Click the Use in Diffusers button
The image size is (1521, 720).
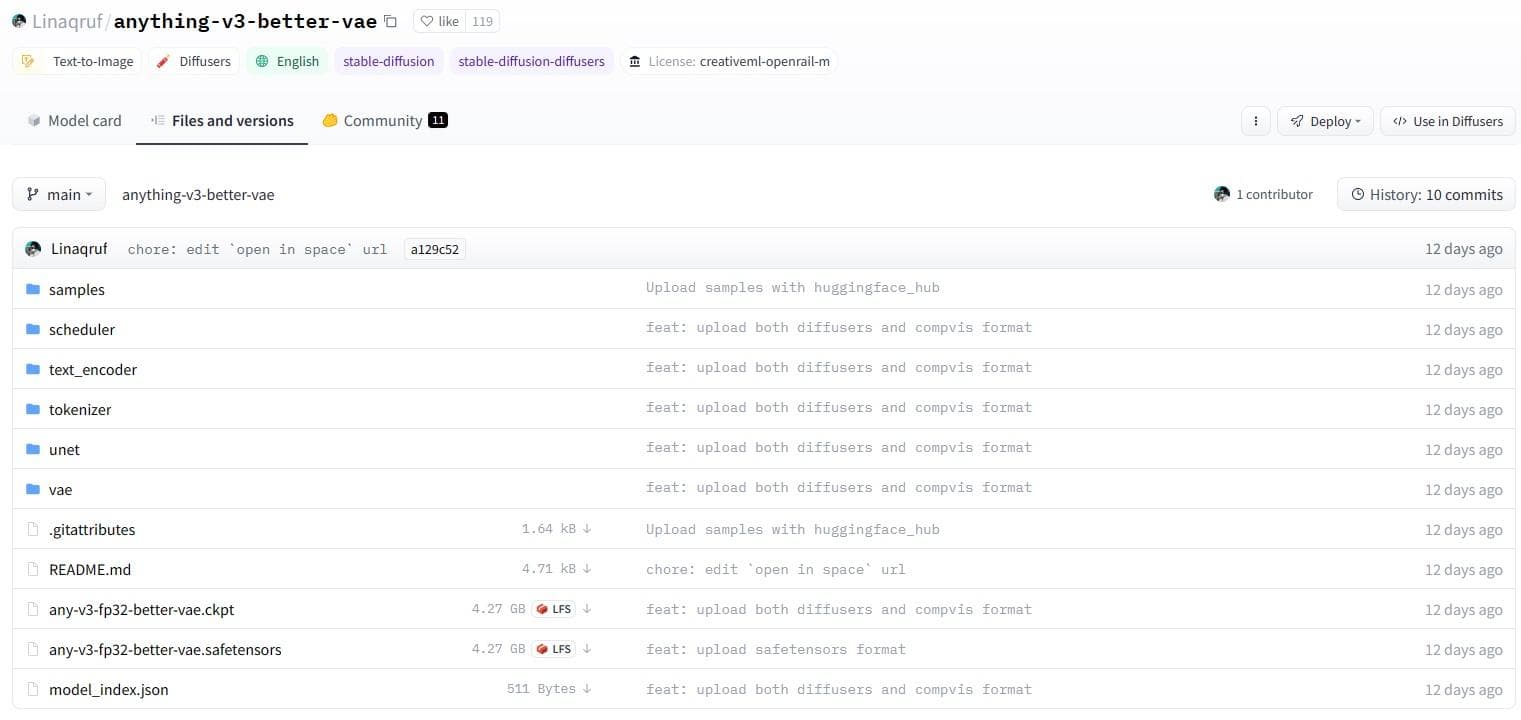[x=1447, y=121]
